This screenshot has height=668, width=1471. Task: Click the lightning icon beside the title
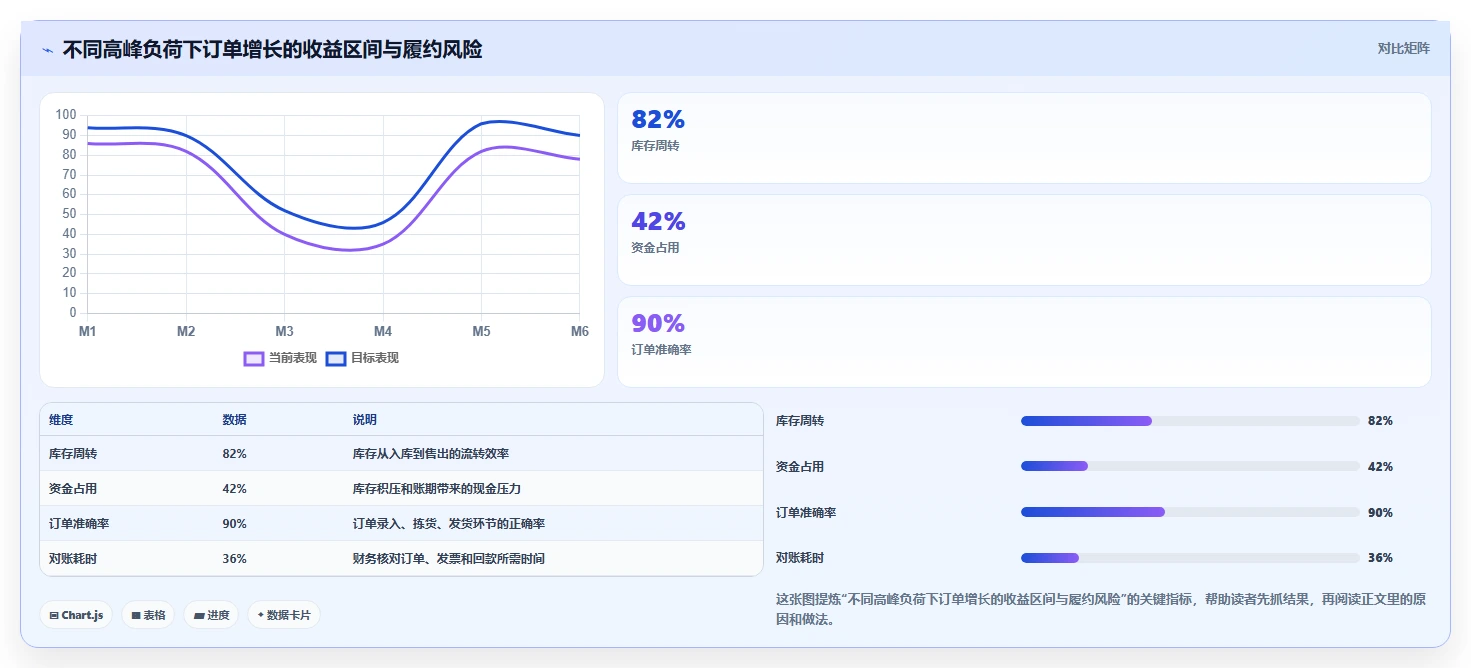tap(47, 49)
